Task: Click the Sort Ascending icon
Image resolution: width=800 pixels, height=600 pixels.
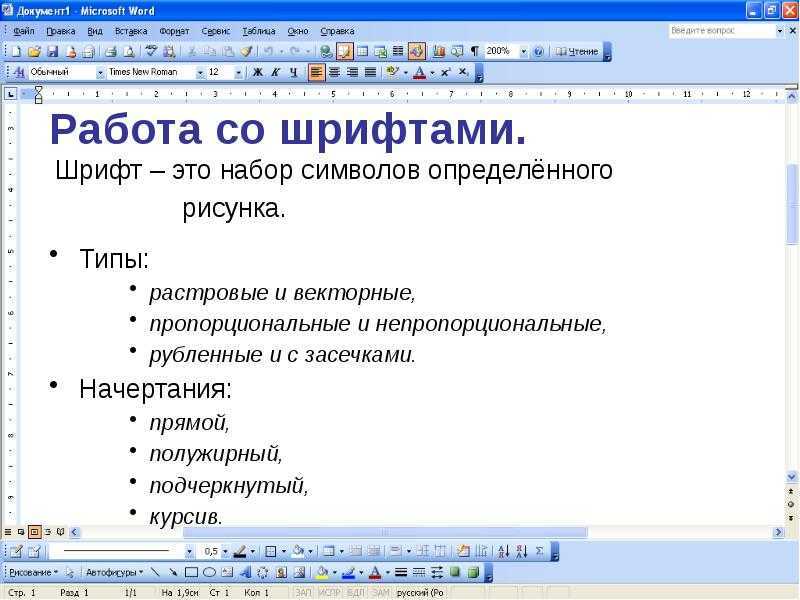Action: point(503,551)
